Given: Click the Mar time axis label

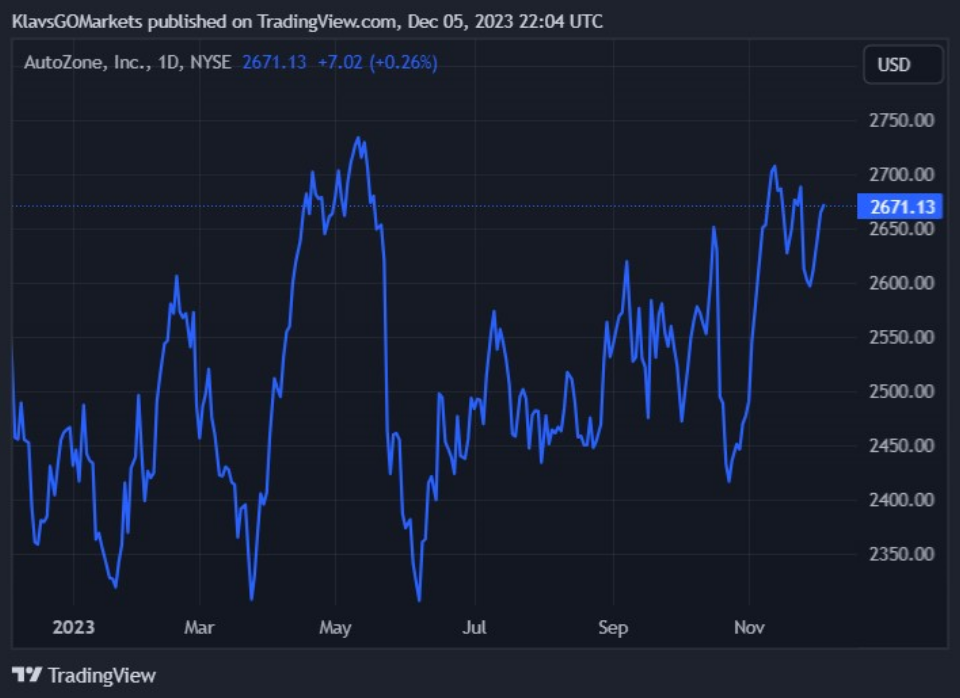Looking at the screenshot, I should point(200,628).
